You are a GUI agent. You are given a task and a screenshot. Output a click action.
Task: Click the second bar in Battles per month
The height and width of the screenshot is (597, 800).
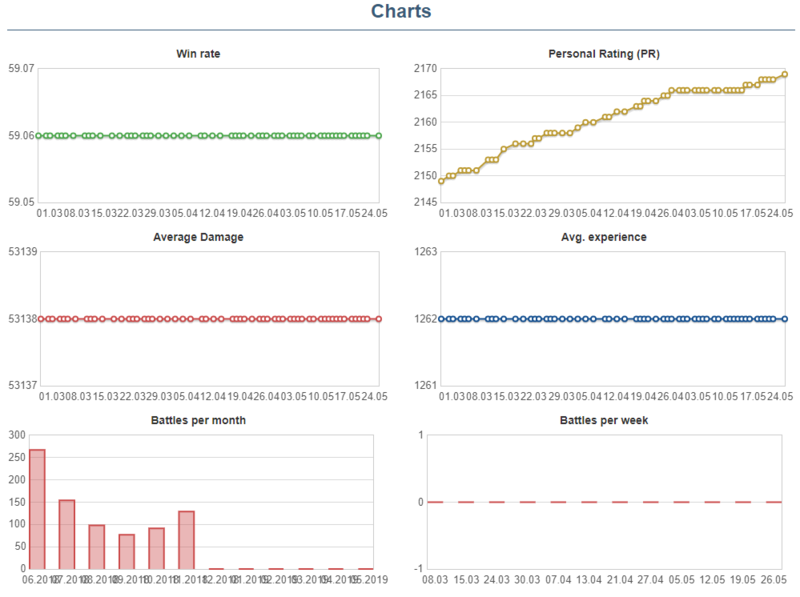coord(67,535)
